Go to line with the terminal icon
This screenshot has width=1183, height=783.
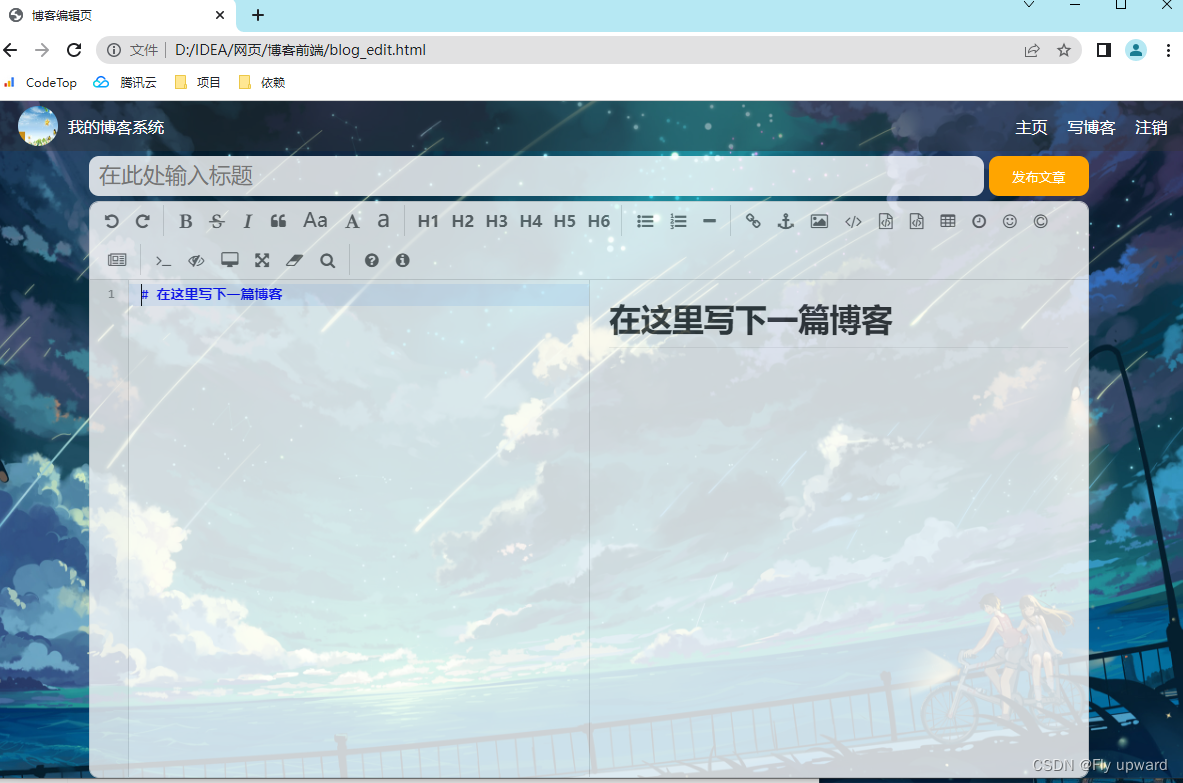click(x=163, y=260)
